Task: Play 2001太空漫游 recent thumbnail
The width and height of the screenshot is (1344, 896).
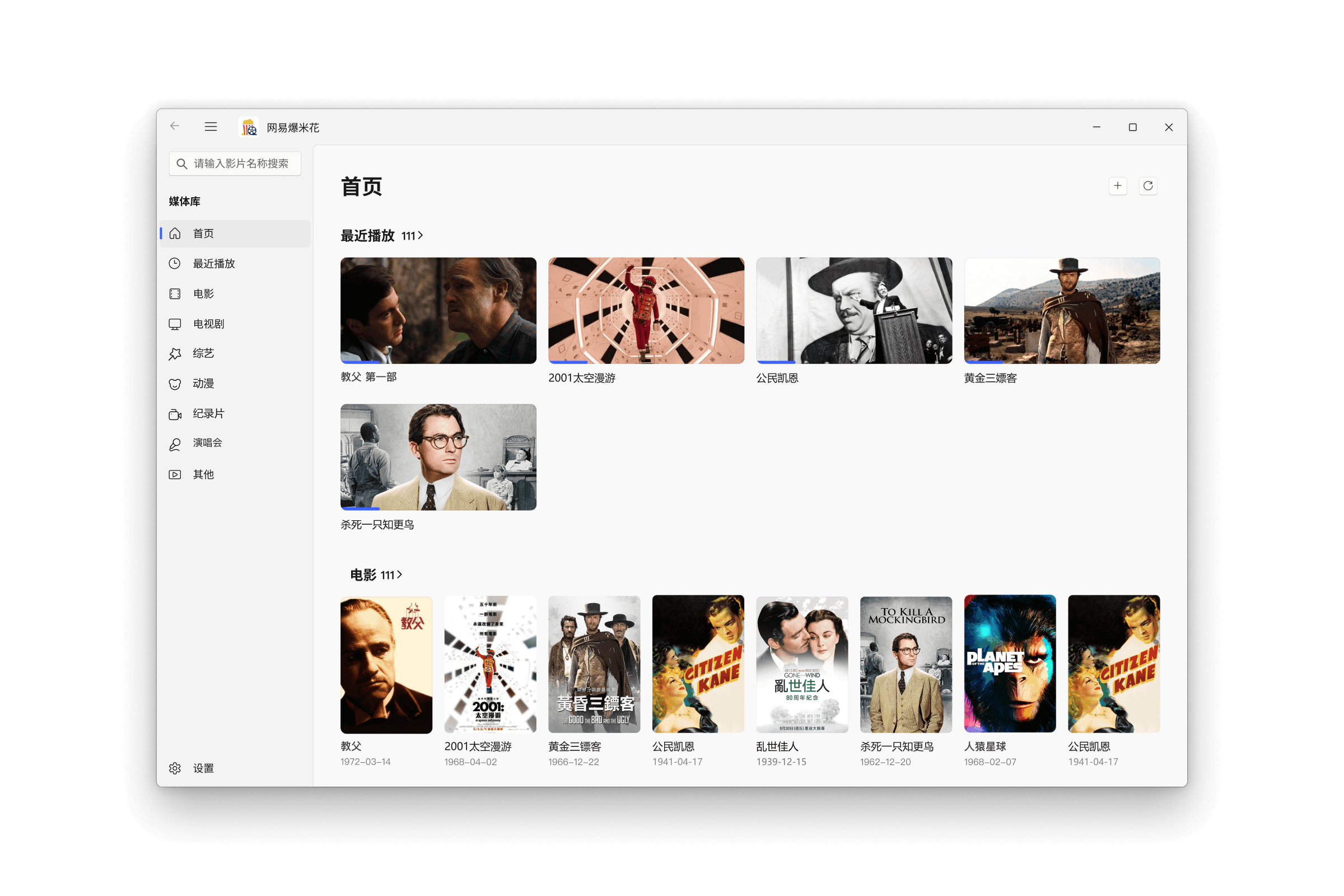Action: point(646,311)
